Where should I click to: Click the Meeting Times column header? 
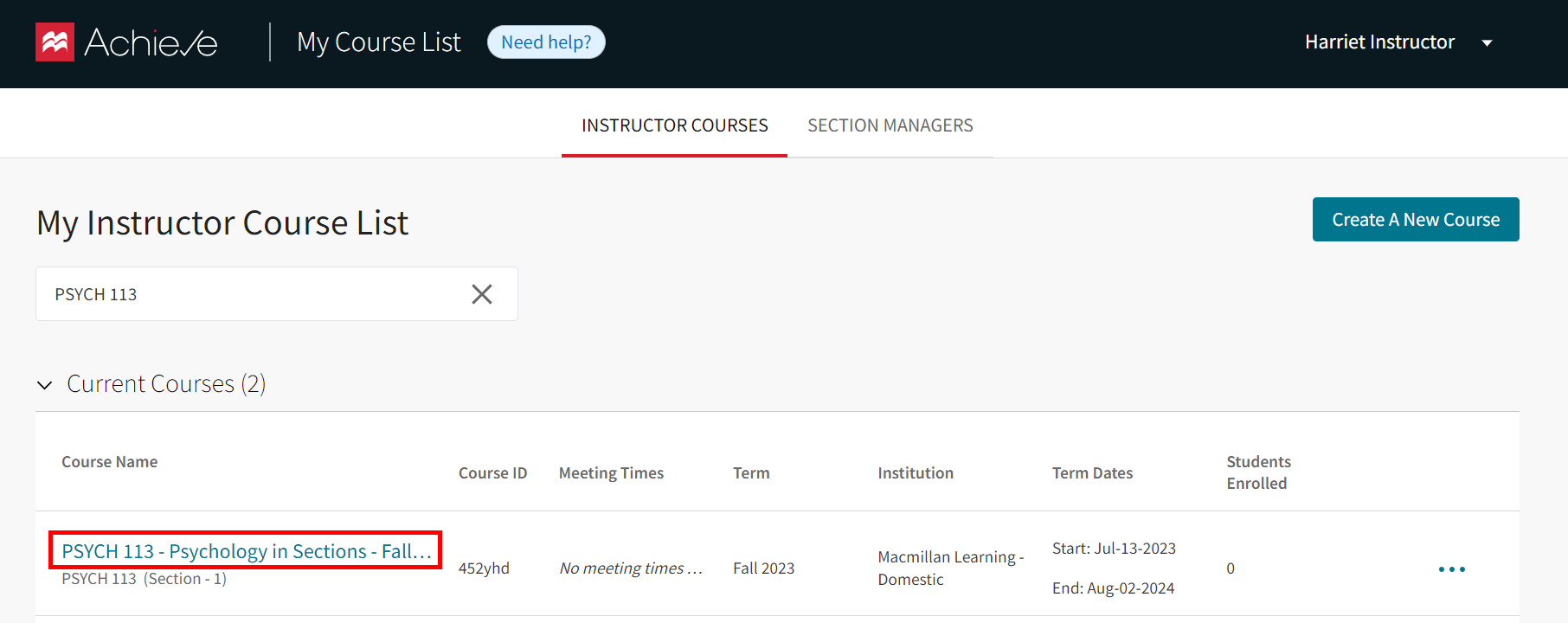pyautogui.click(x=611, y=472)
